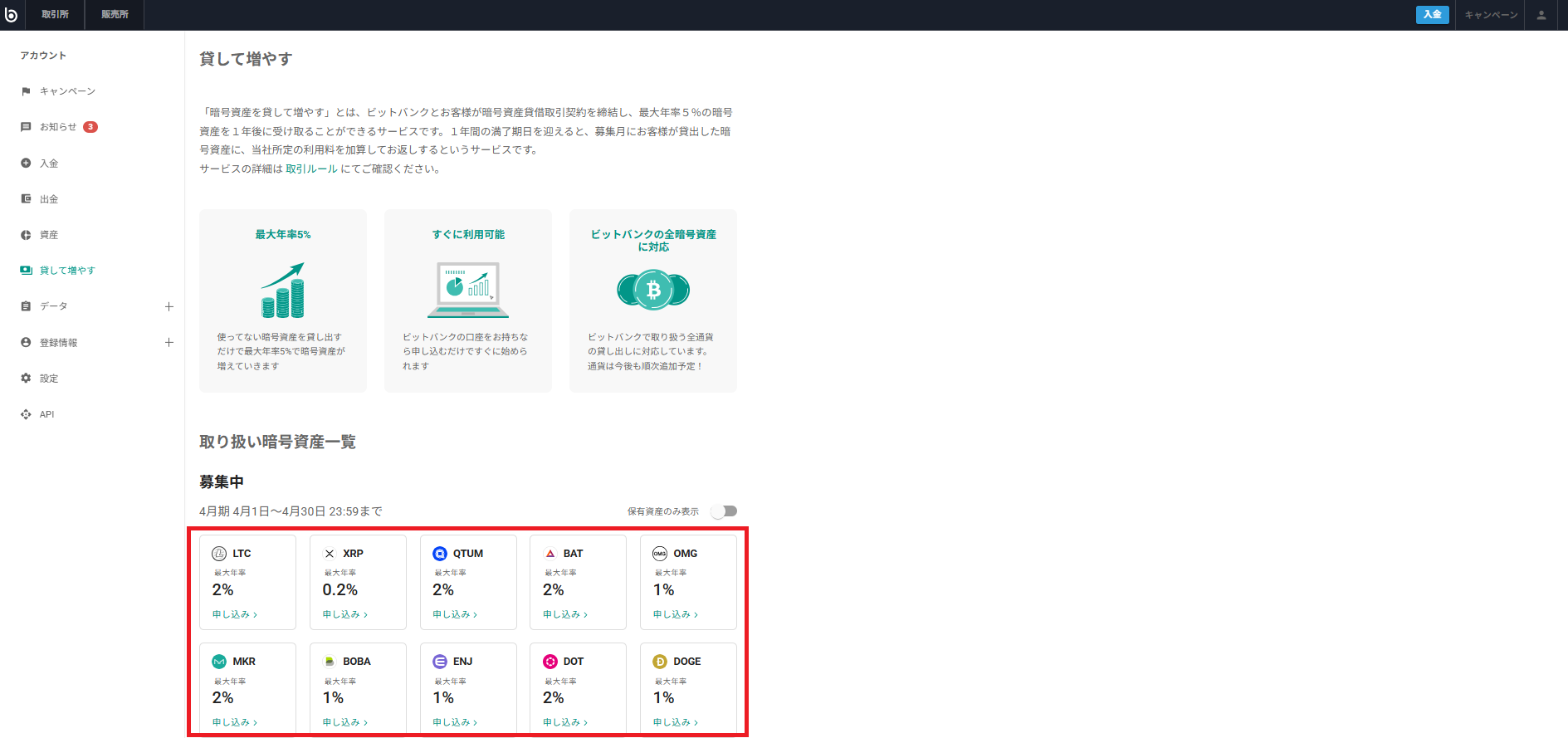Click the MKR coin icon
The image size is (1568, 738).
(219, 662)
